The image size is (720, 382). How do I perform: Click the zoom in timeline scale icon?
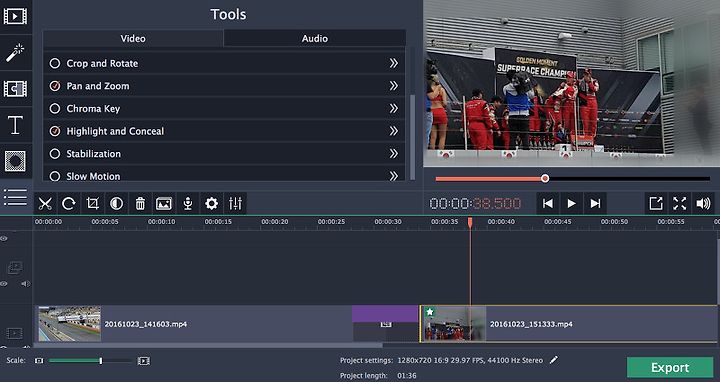click(144, 361)
